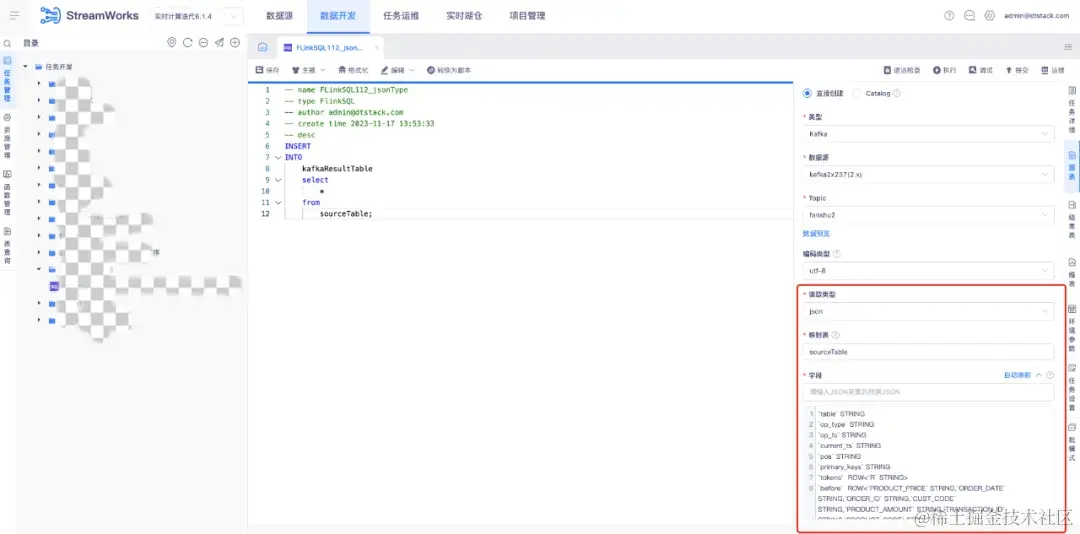Click the 调试 debug button
The height and width of the screenshot is (534, 1080).
(981, 70)
